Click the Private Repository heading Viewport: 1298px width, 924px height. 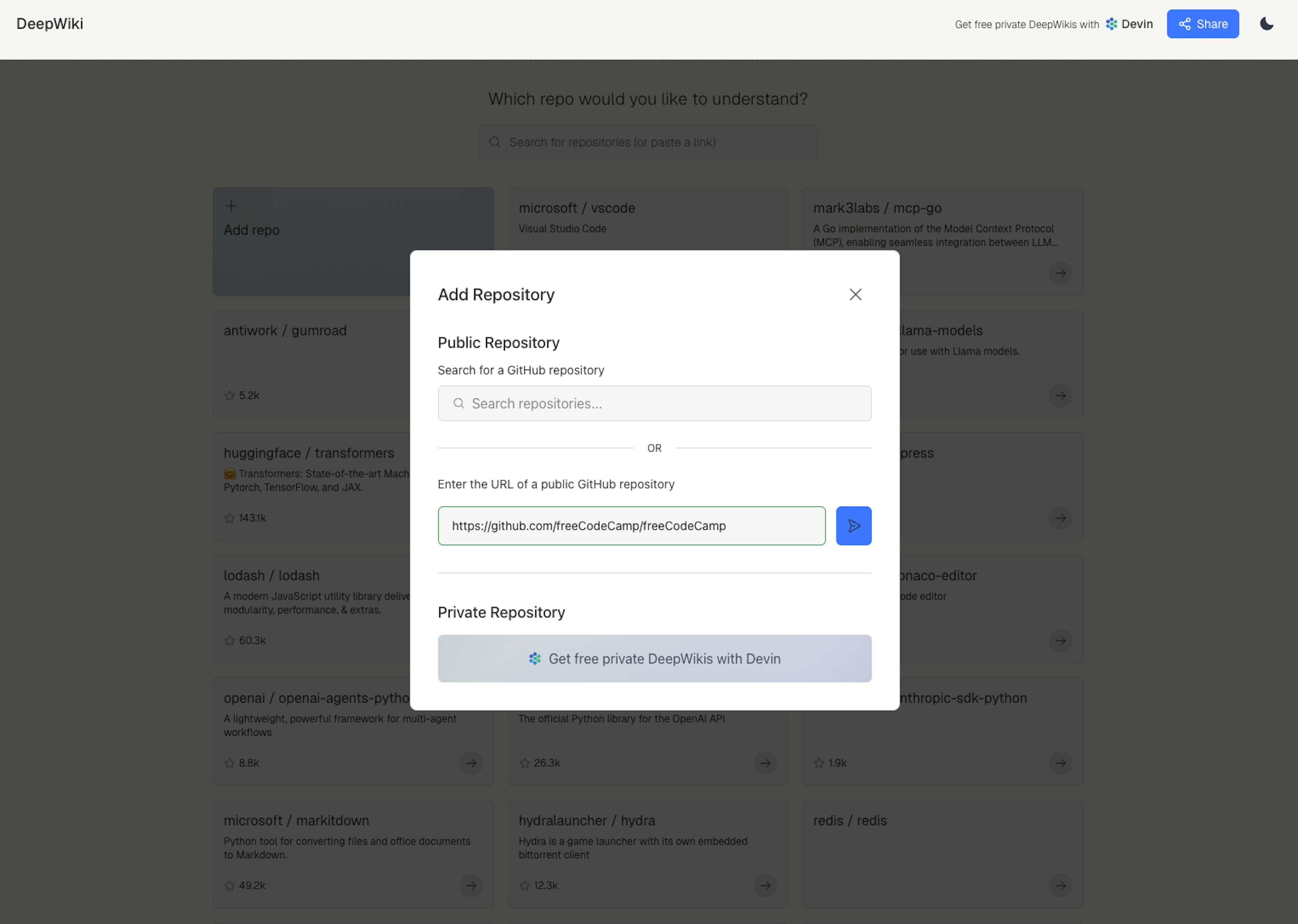coord(501,612)
